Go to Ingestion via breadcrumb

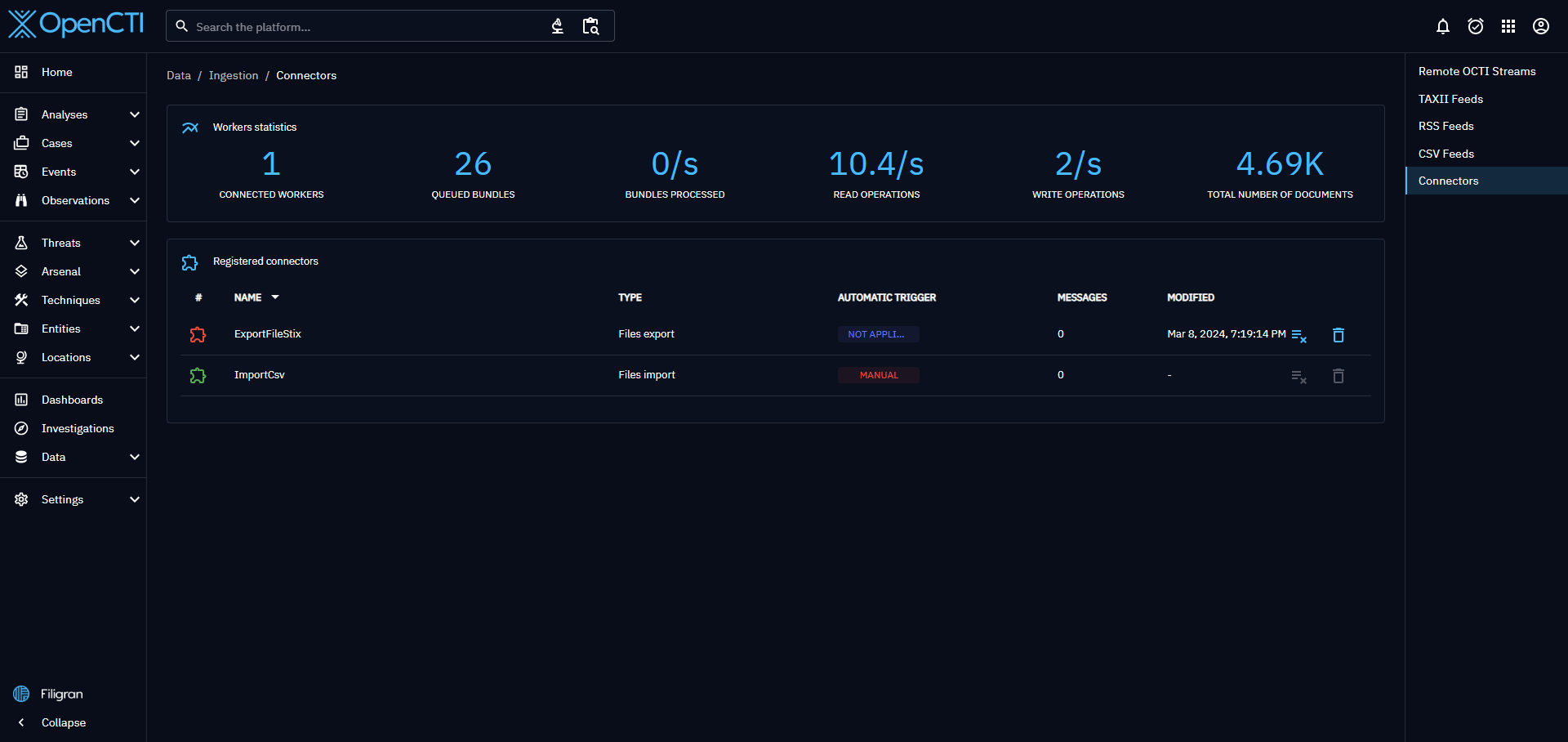point(234,75)
